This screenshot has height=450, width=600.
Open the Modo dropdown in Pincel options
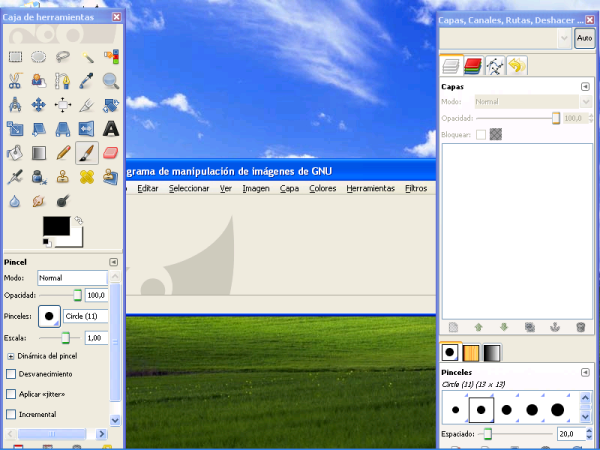(x=72, y=277)
